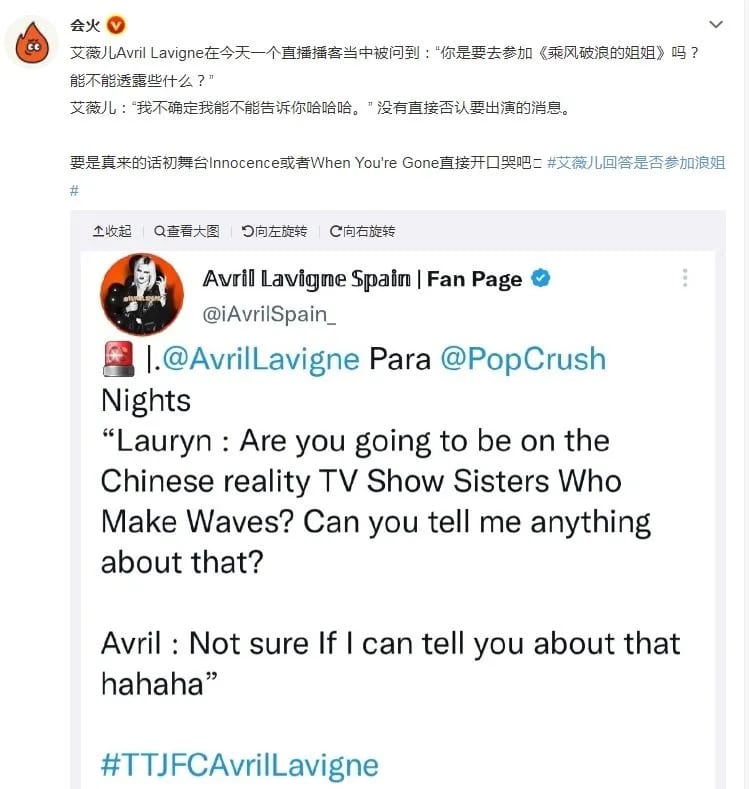The height and width of the screenshot is (789, 749).
Task: Click the embedded tweet image body
Action: (x=398, y=520)
